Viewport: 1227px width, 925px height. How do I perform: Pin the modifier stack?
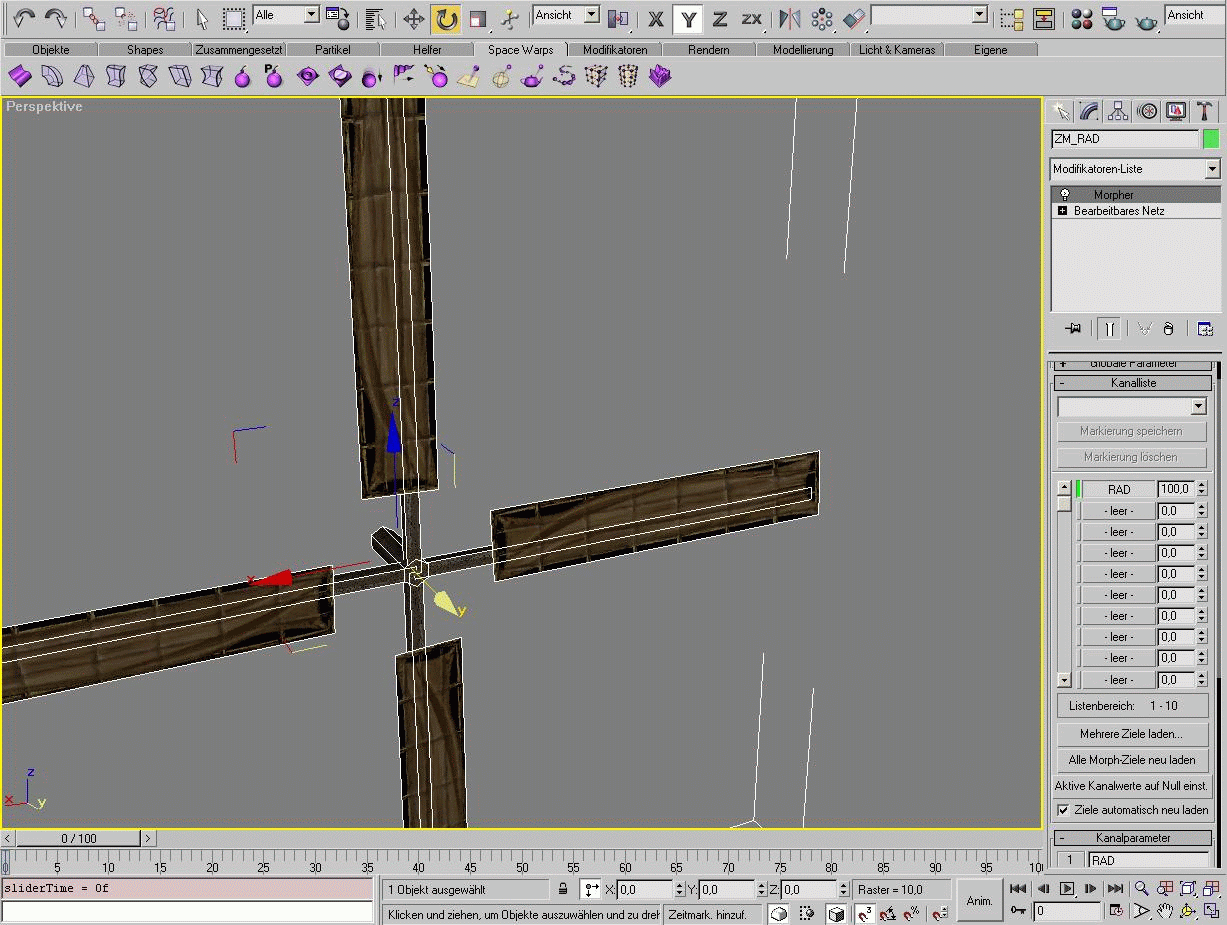(1073, 329)
